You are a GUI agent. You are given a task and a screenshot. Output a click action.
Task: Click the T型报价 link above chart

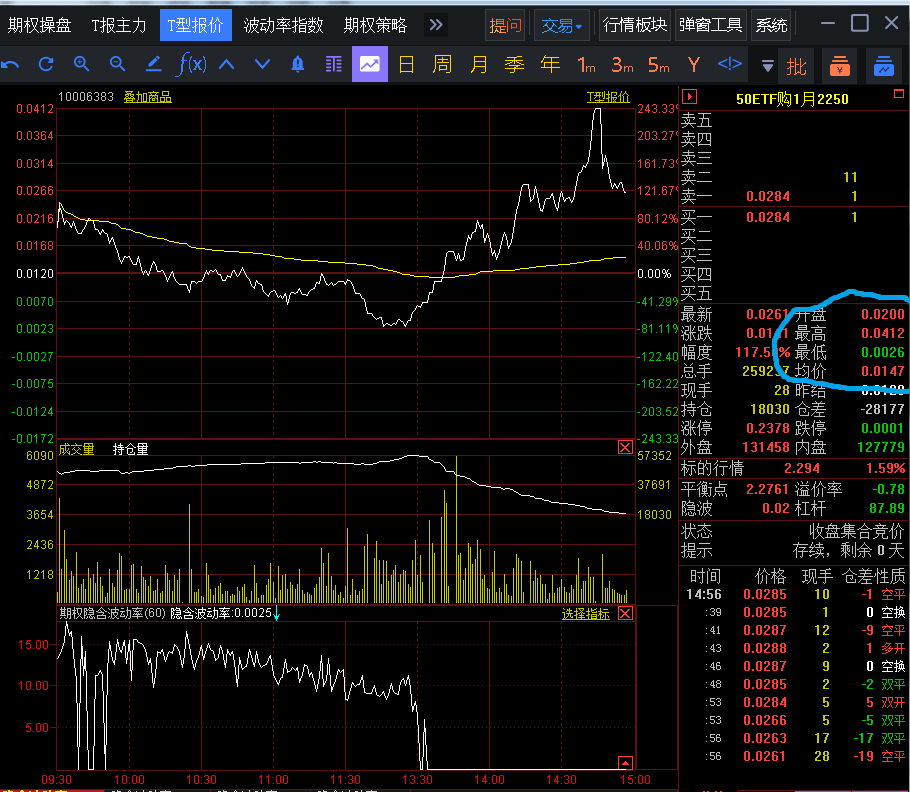[608, 97]
